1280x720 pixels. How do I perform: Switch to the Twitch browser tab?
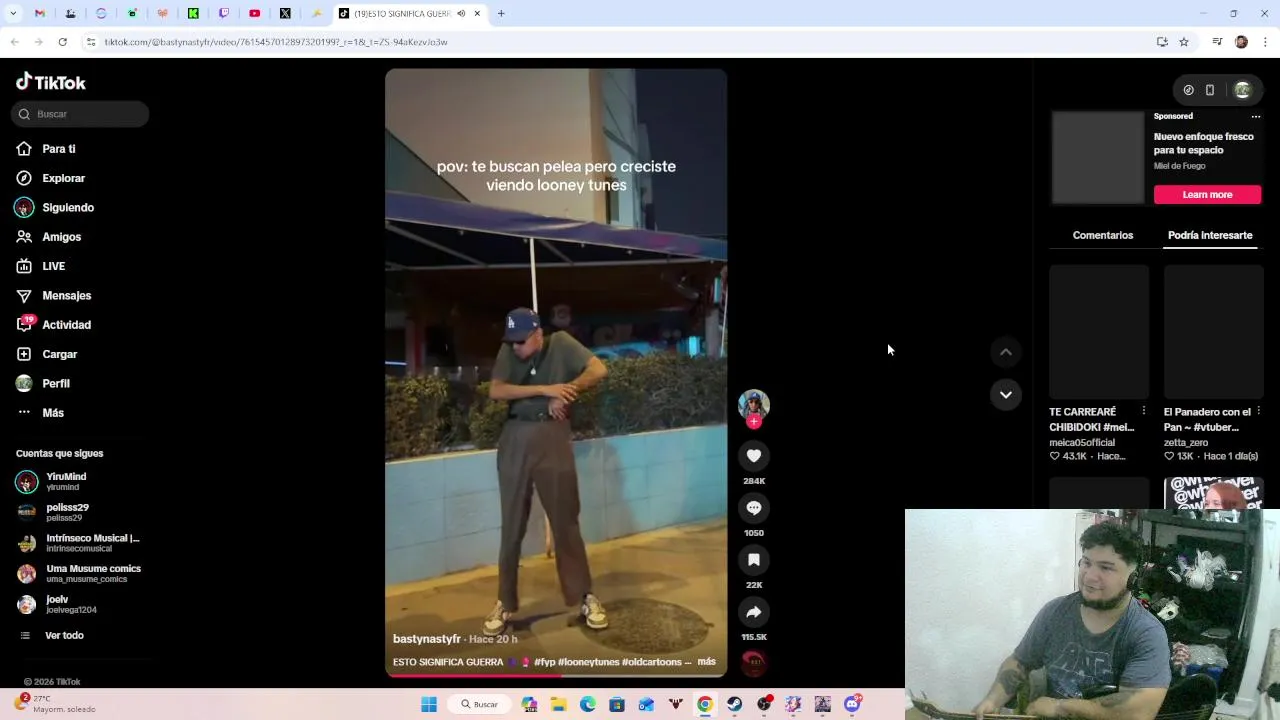(x=224, y=13)
